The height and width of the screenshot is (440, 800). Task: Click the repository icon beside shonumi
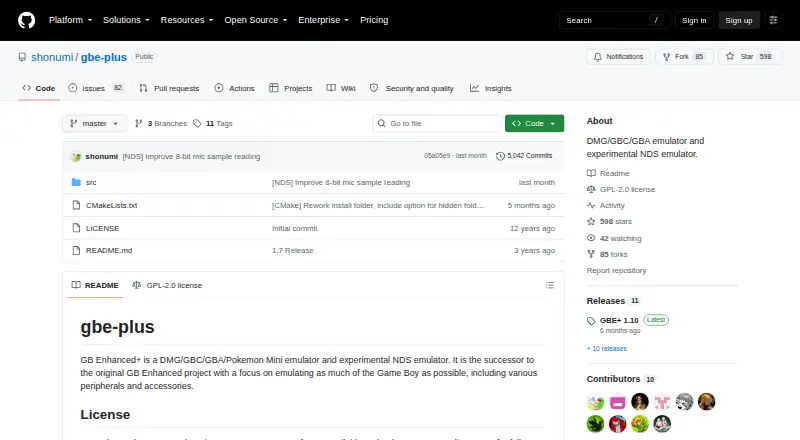coord(22,57)
